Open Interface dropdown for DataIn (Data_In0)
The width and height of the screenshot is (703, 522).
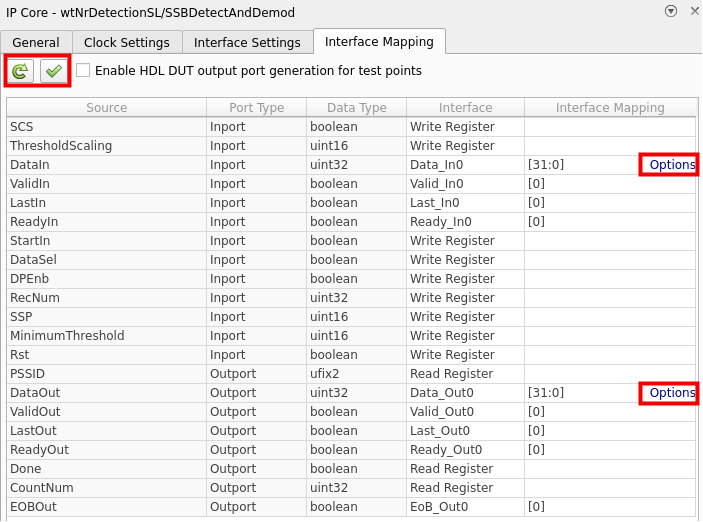pos(465,165)
